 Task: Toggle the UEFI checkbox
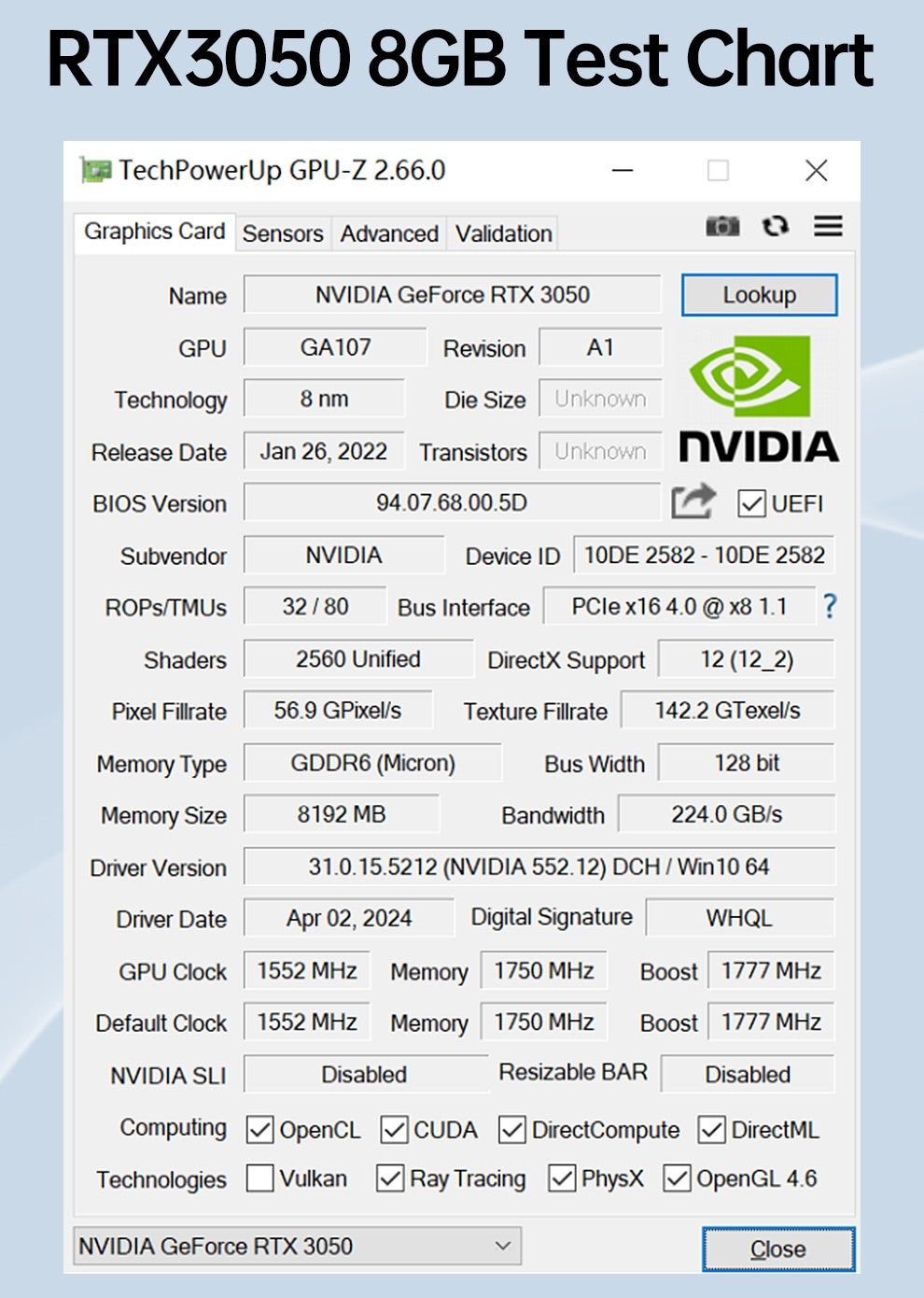[751, 503]
